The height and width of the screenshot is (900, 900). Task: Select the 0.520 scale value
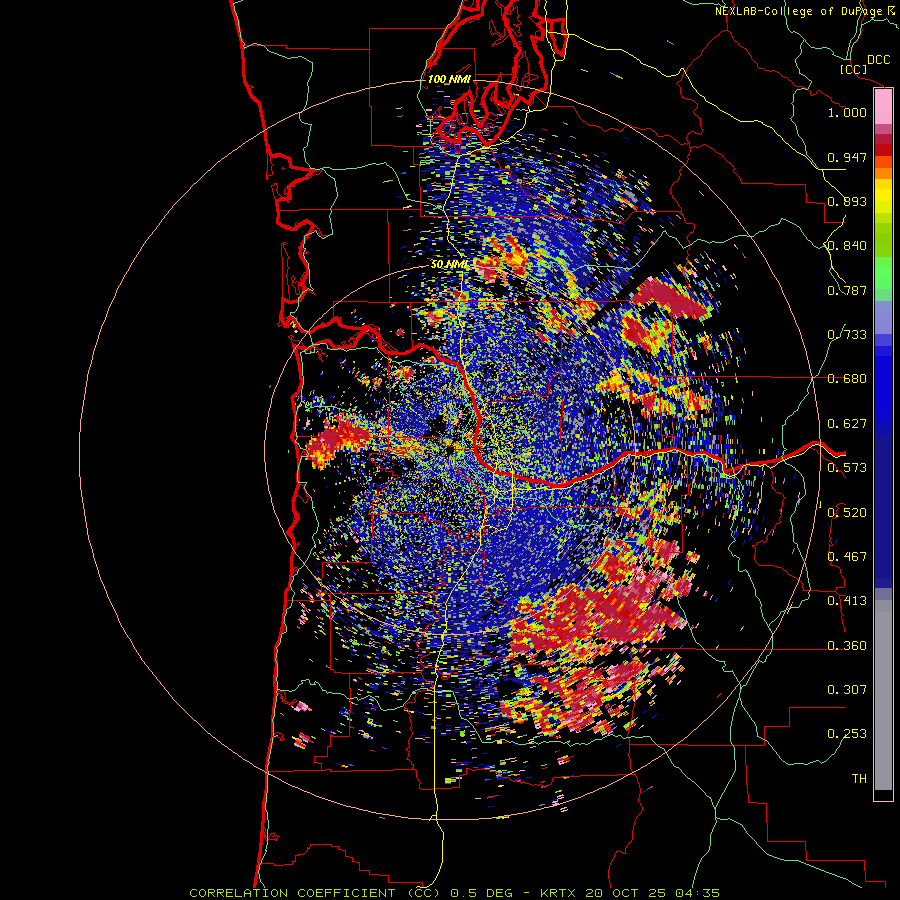[x=847, y=513]
